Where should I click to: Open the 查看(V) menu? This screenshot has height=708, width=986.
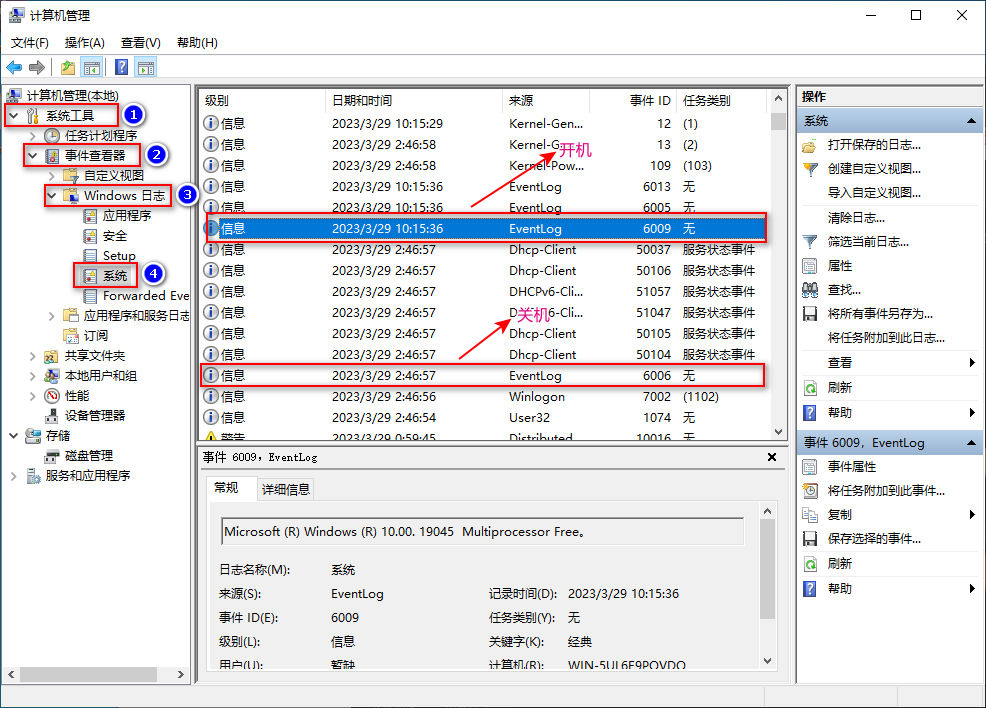[x=141, y=43]
